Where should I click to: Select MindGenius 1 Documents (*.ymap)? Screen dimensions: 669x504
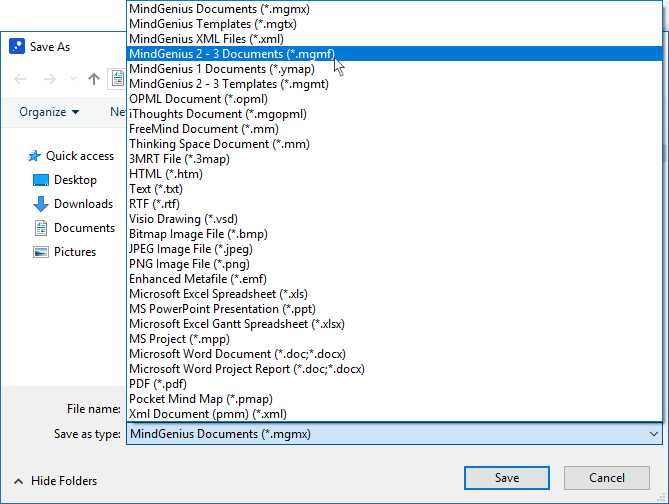coord(394,69)
